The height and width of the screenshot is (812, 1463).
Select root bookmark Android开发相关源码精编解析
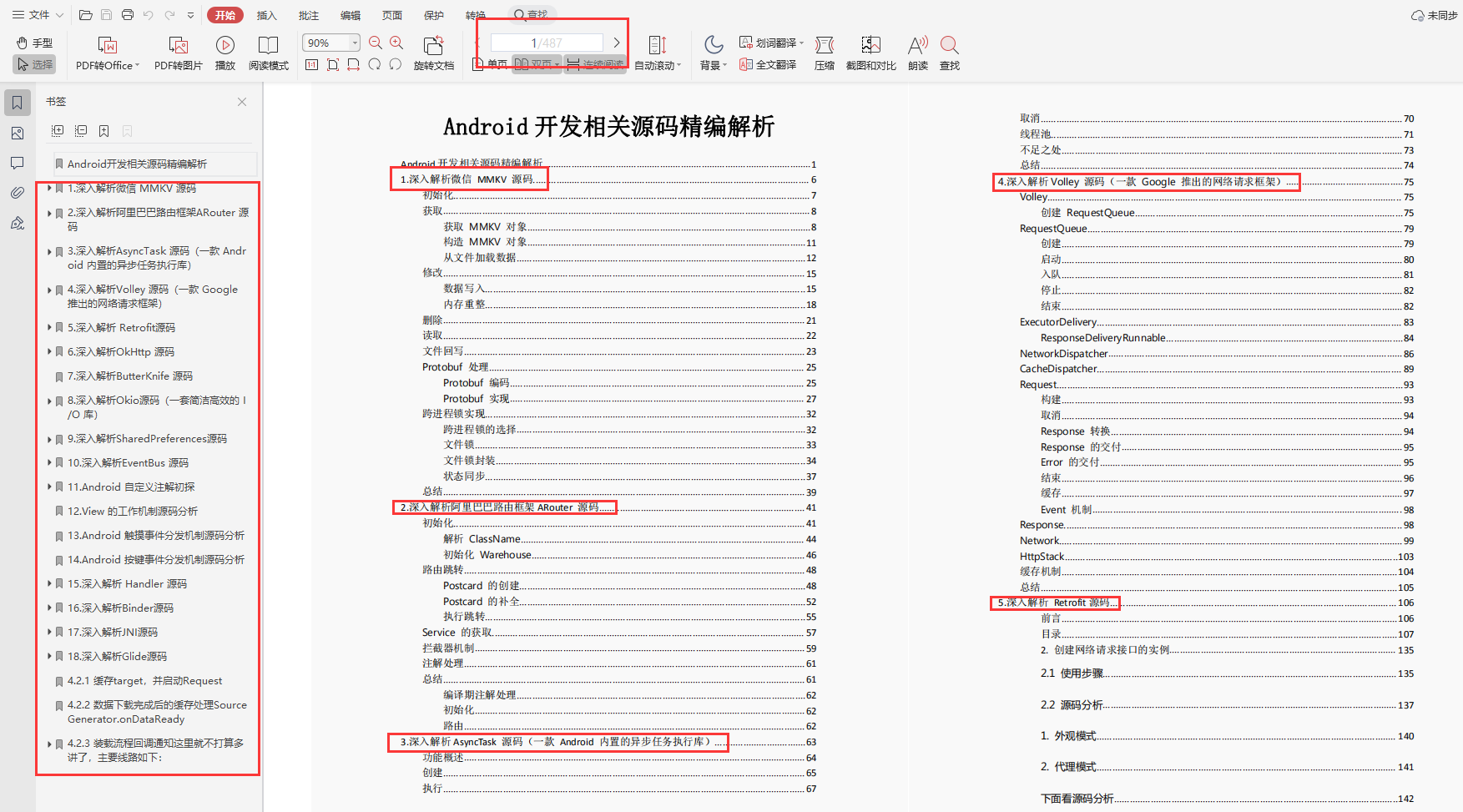click(x=154, y=164)
